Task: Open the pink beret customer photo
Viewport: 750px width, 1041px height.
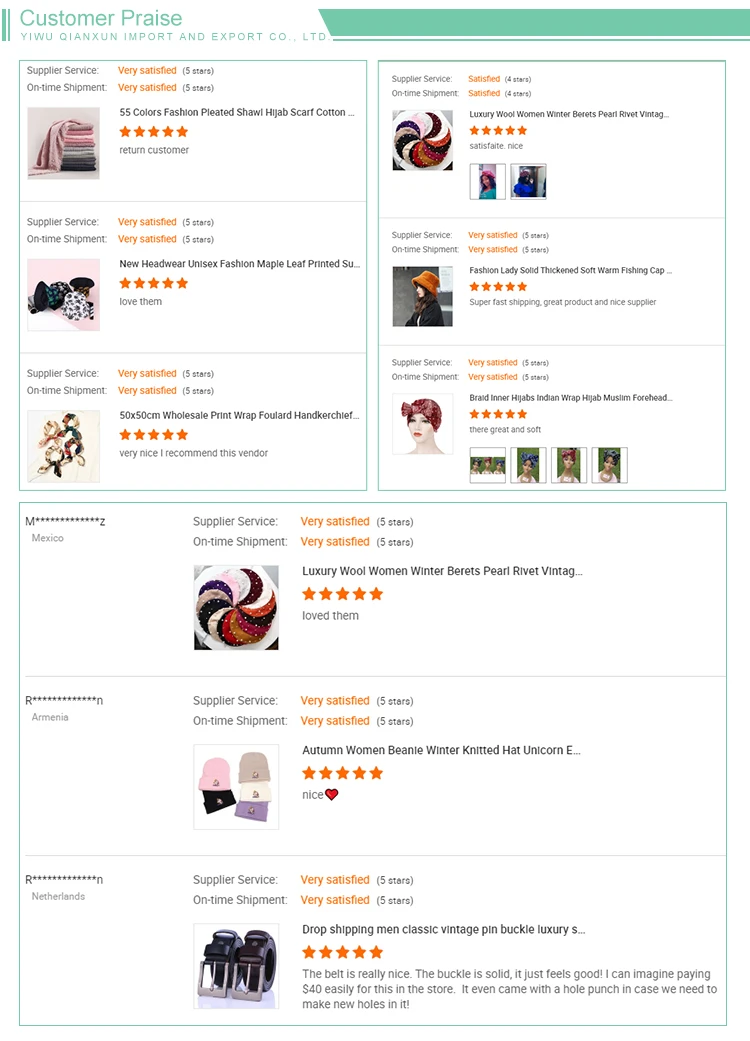Action: pos(488,181)
